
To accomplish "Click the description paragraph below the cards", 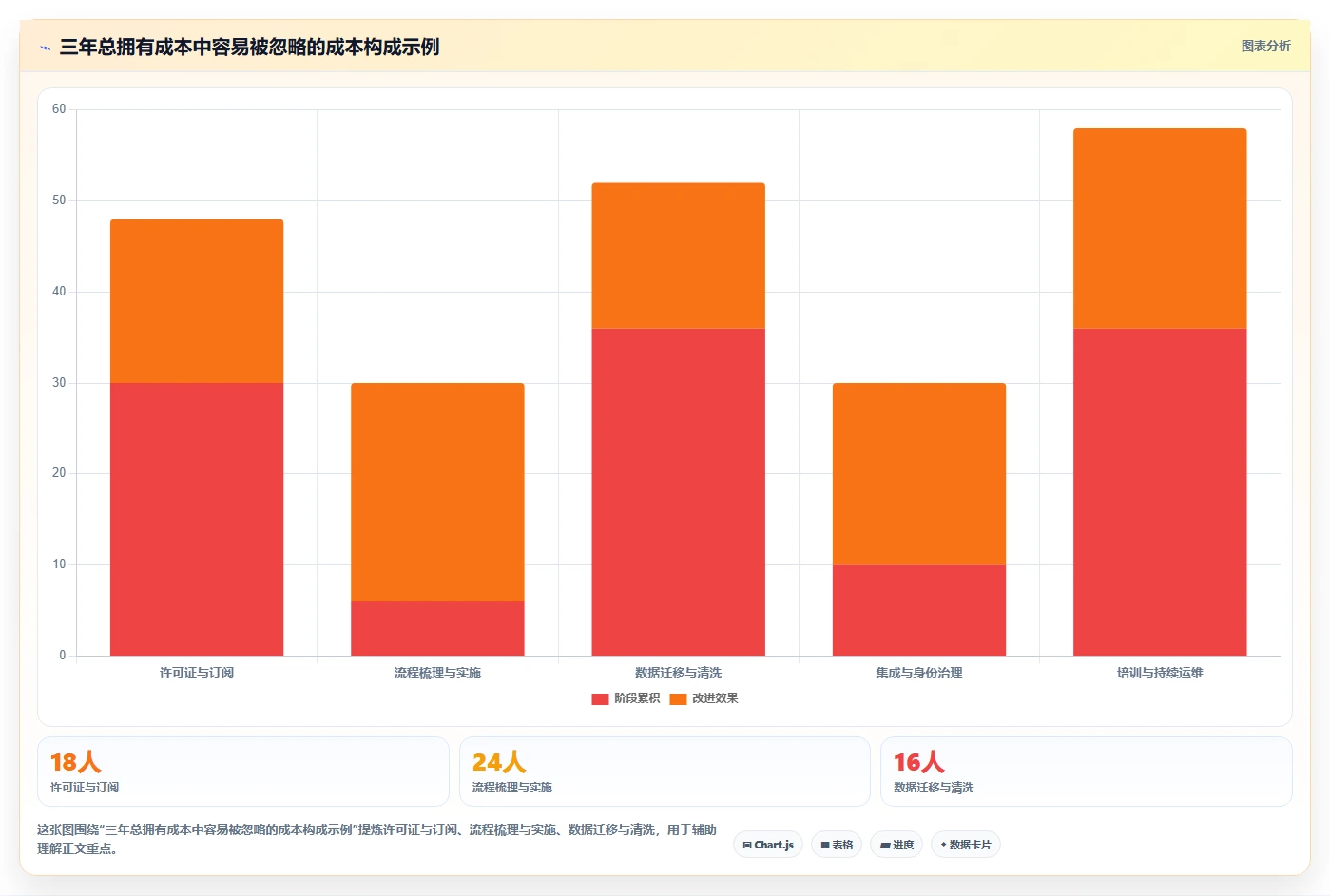I will (376, 839).
